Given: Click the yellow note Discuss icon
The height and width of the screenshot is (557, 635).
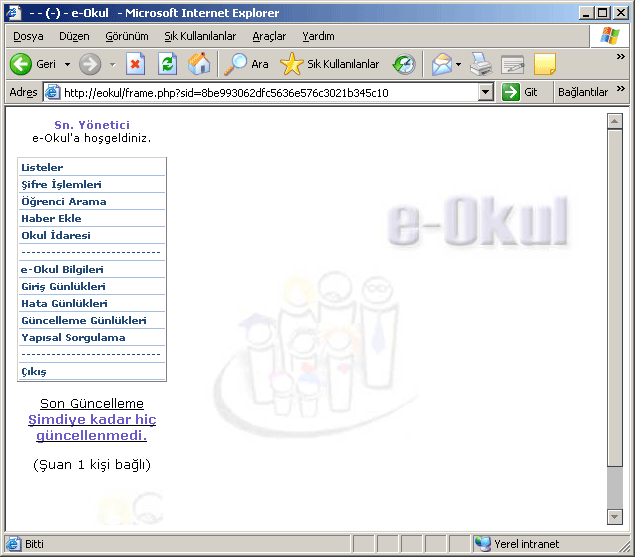Looking at the screenshot, I should [545, 64].
